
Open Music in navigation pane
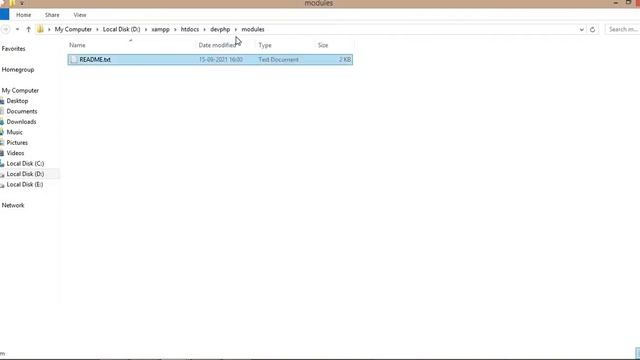click(x=14, y=132)
